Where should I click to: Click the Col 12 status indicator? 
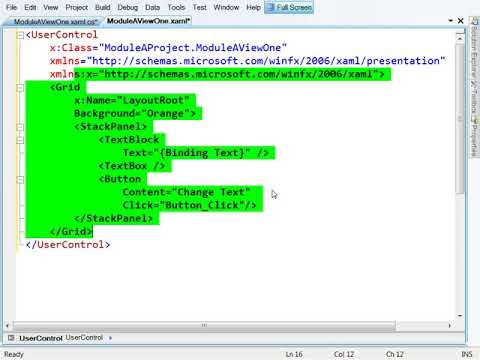point(344,354)
